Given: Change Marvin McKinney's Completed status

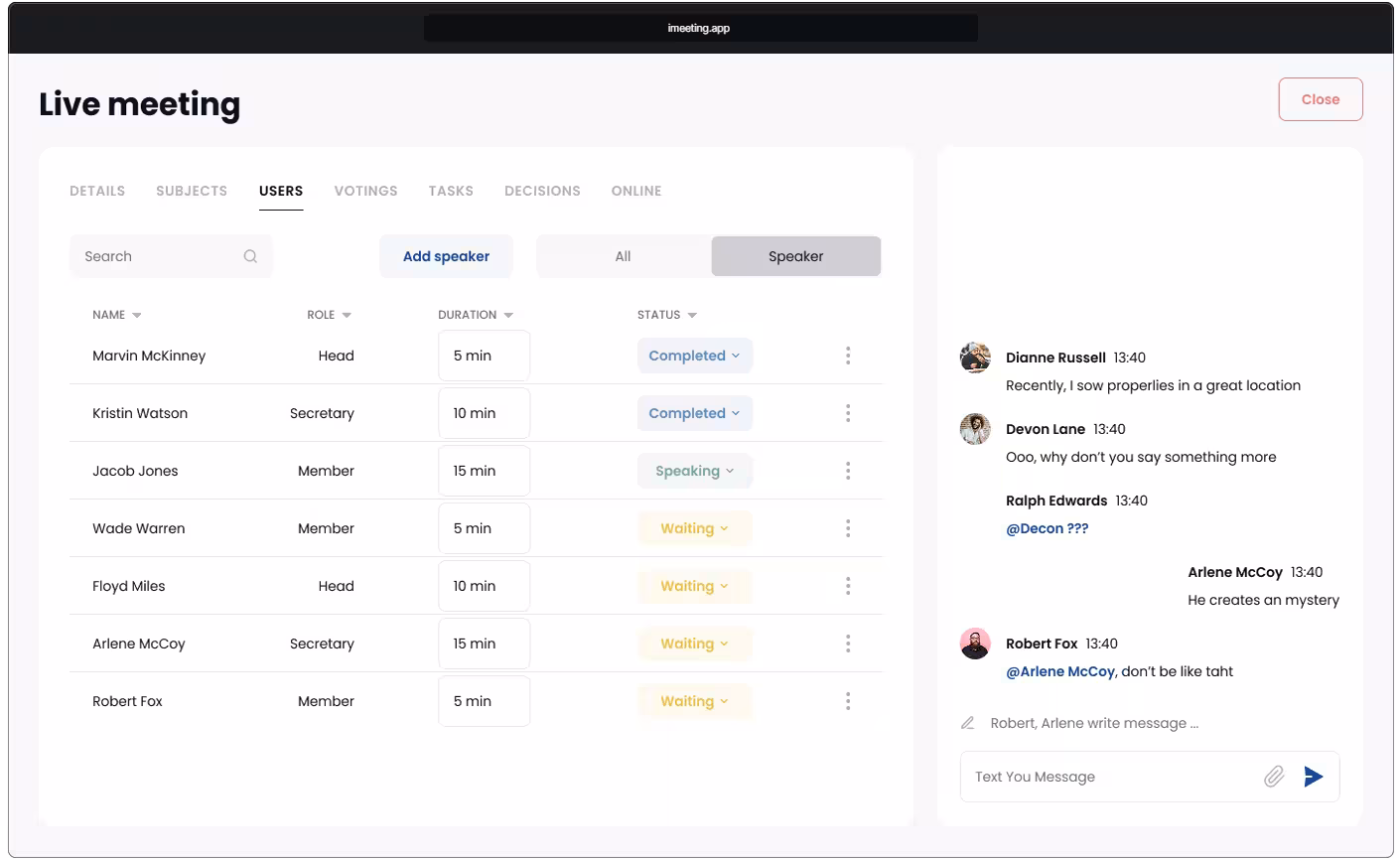Looking at the screenshot, I should pyautogui.click(x=694, y=356).
